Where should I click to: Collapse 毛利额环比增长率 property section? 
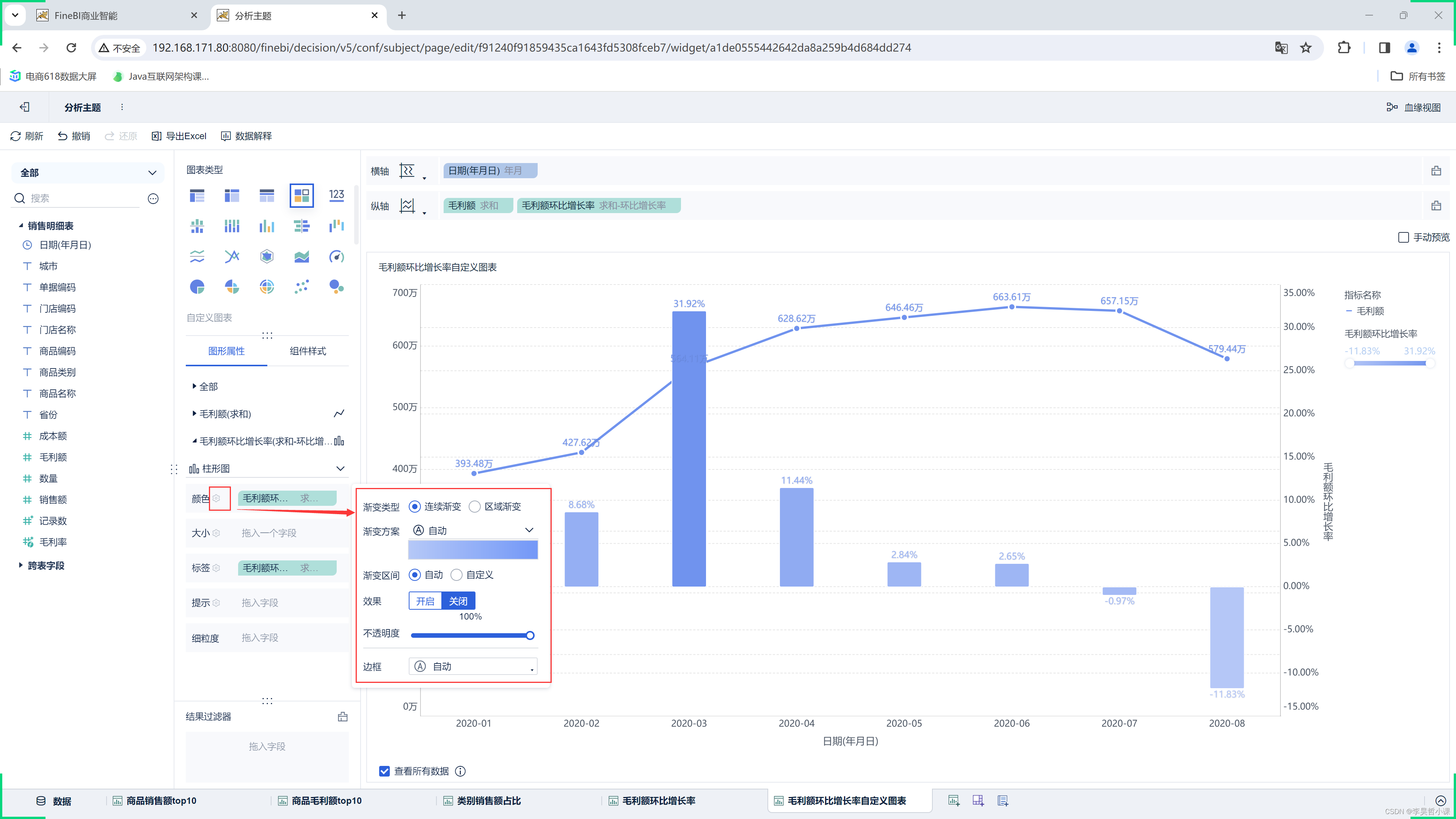tap(194, 441)
